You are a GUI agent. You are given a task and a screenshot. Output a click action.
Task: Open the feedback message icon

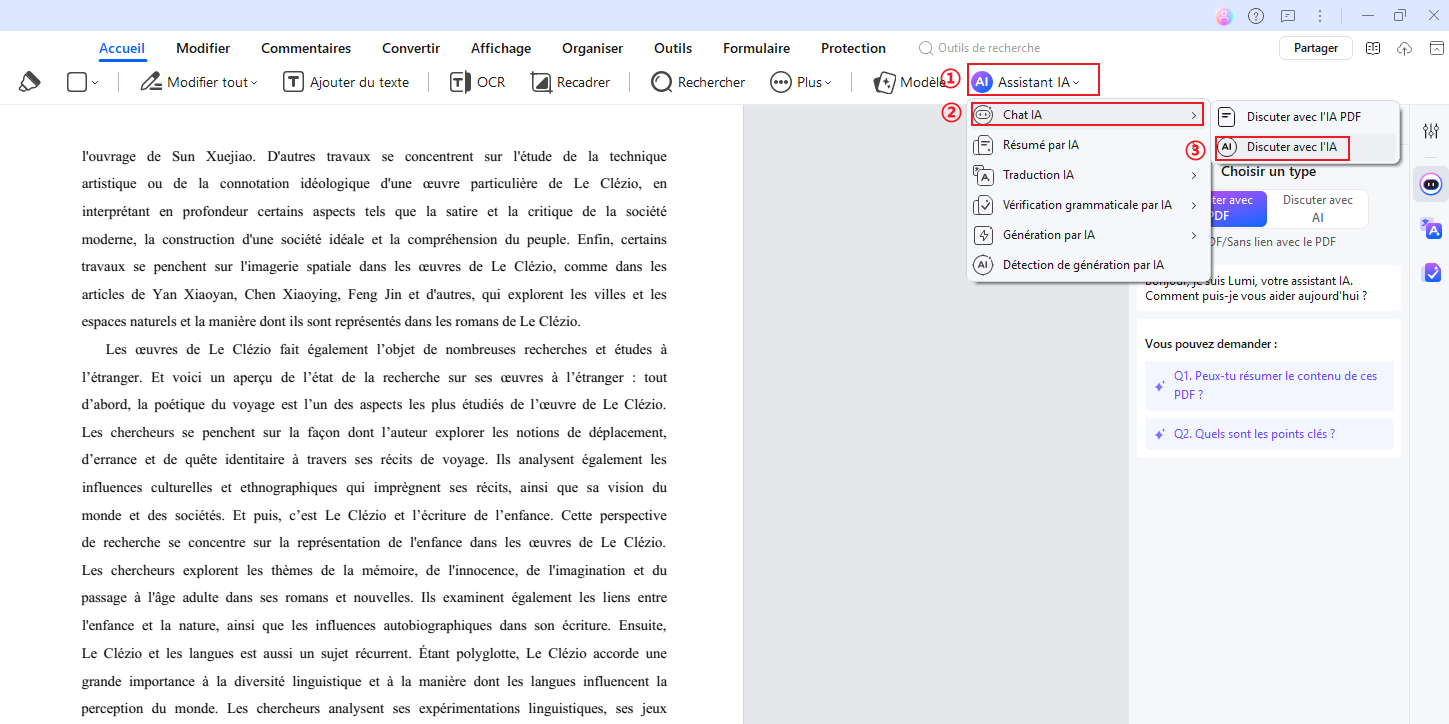coord(1288,16)
